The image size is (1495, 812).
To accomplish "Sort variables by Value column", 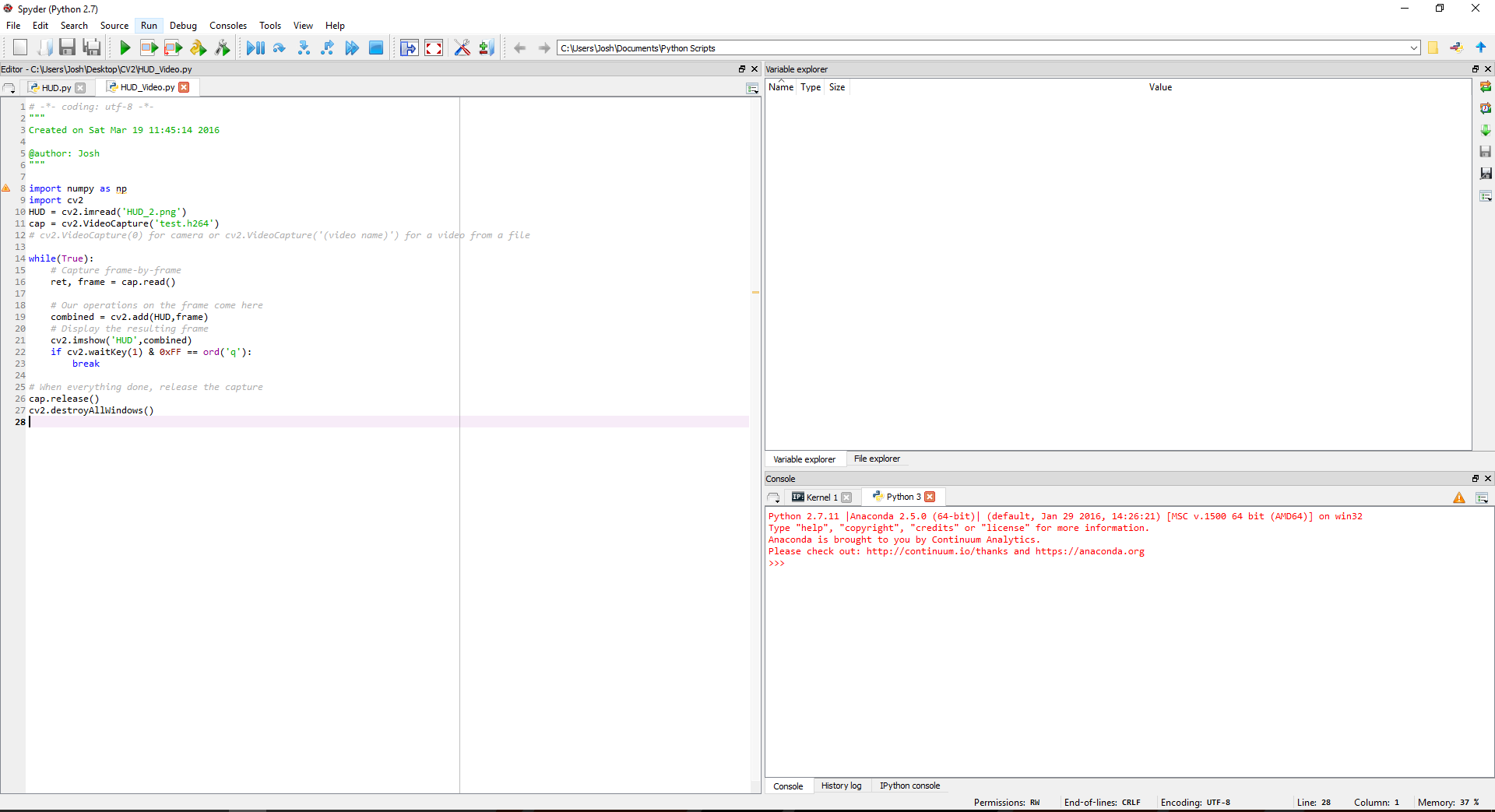I will [1160, 87].
